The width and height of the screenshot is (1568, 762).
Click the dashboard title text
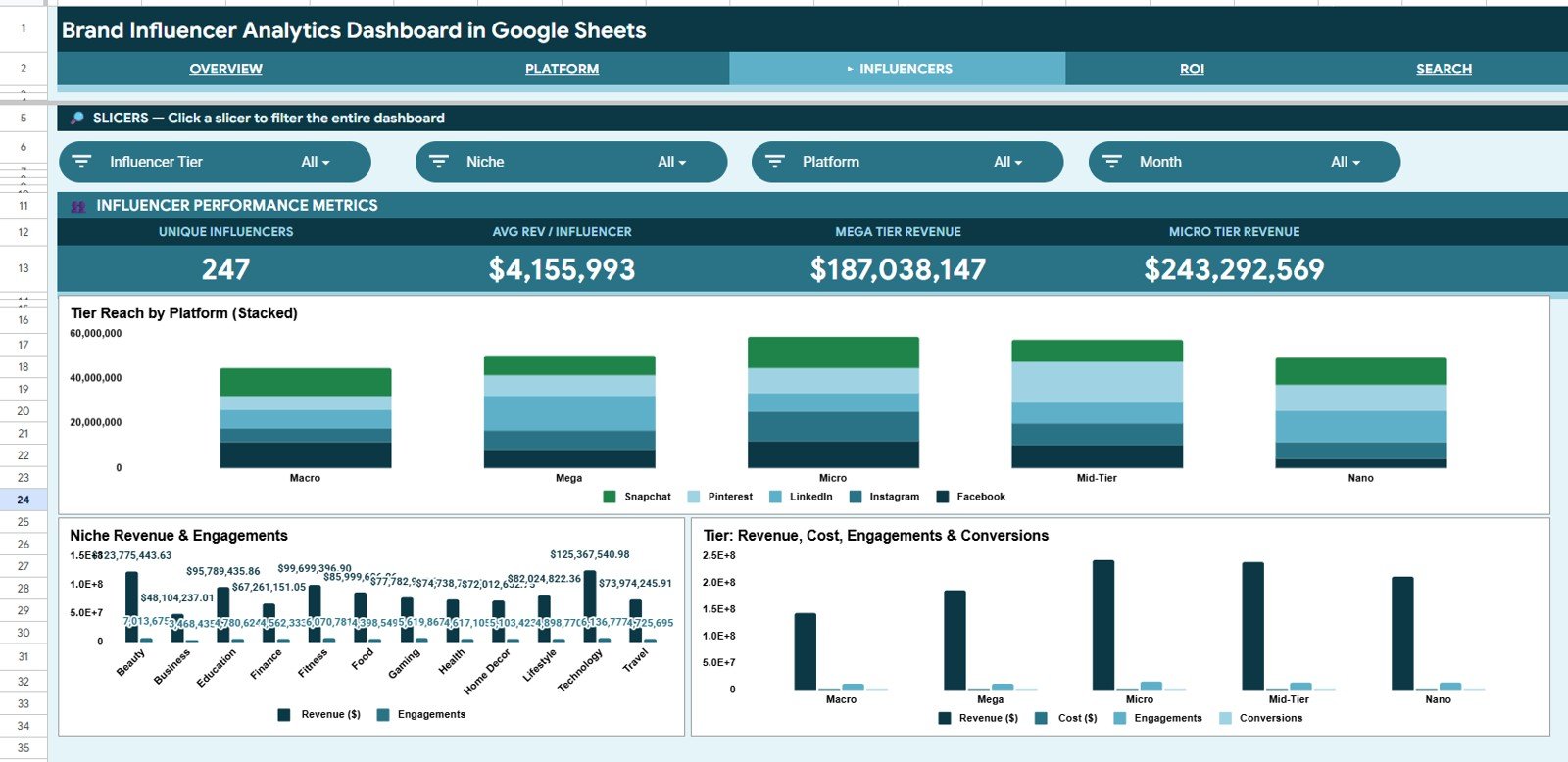354,30
